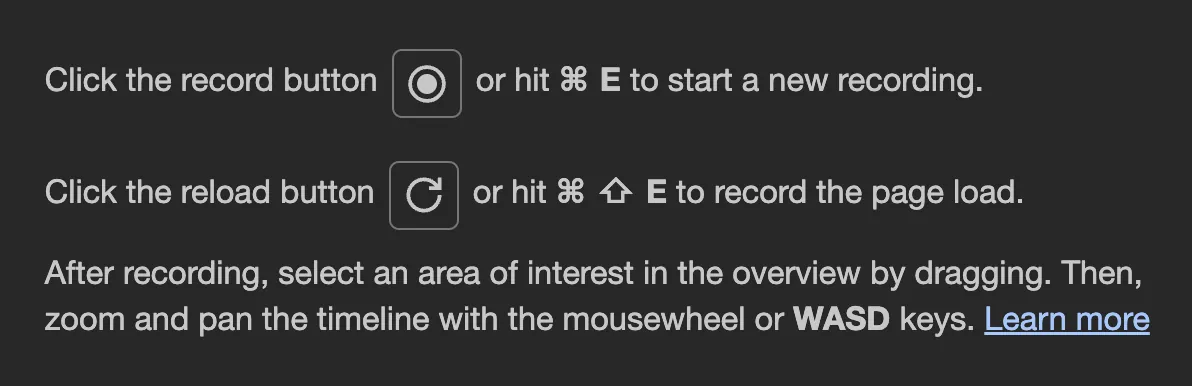Click the text 'Click the record button'
The width and height of the screenshot is (1192, 386).
(x=211, y=80)
